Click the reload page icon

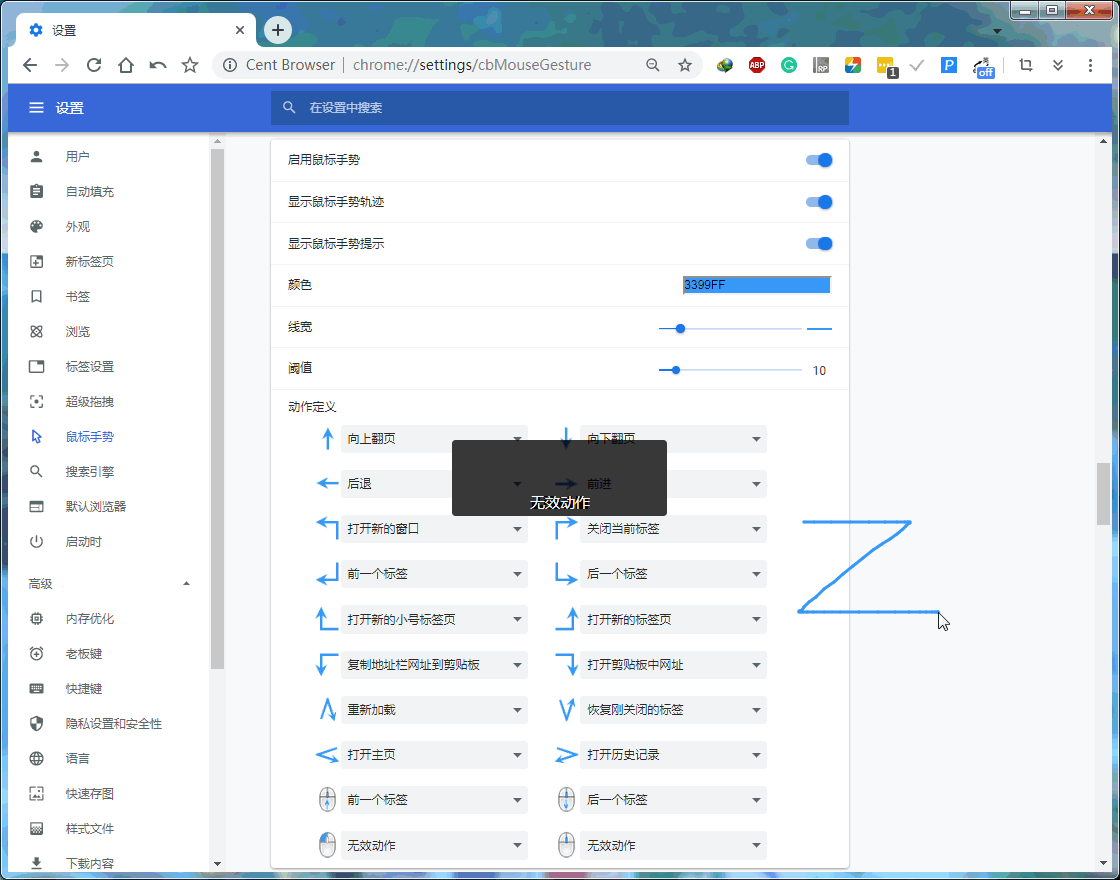[x=94, y=65]
